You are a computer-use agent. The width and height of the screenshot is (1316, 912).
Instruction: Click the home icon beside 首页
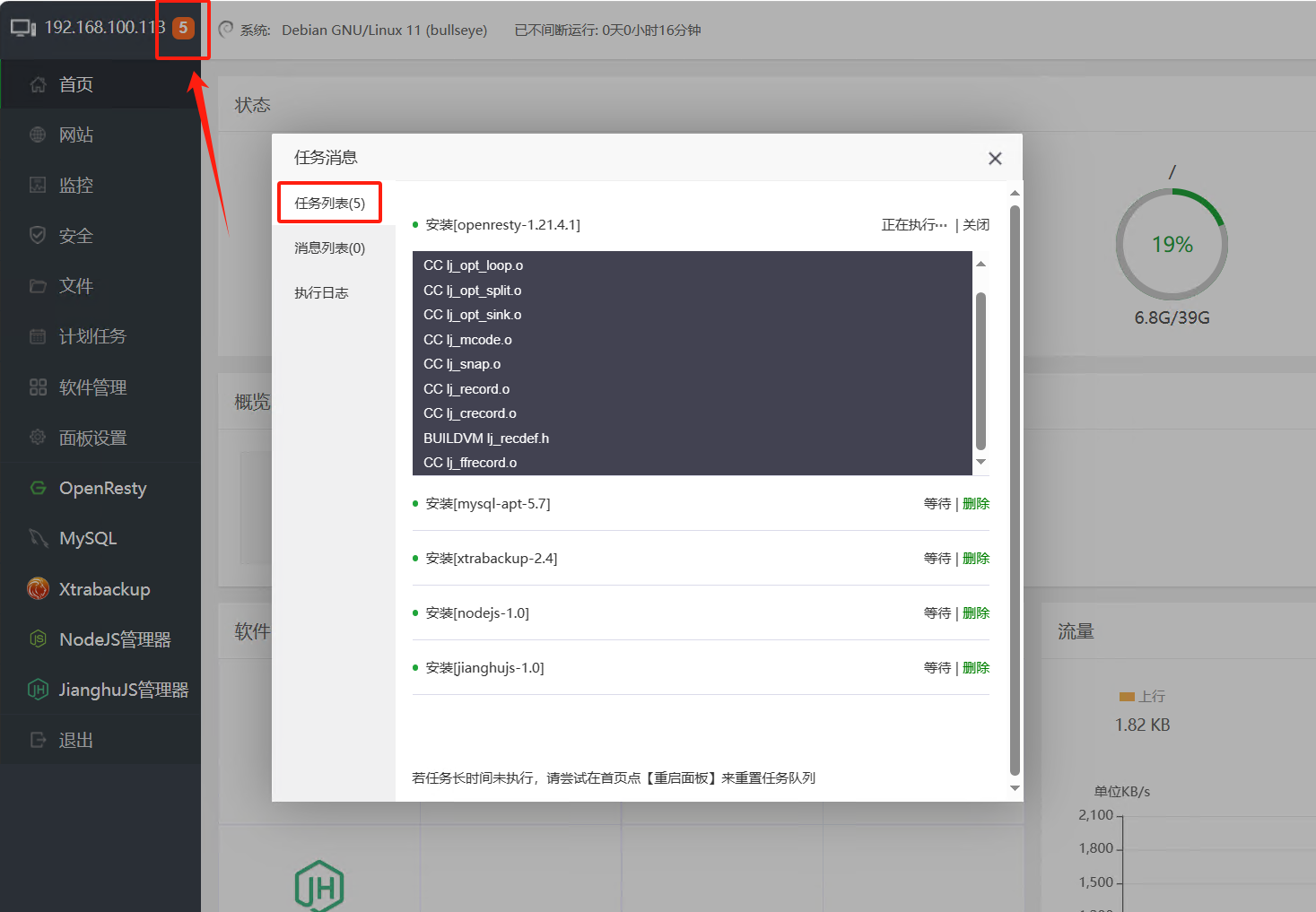pos(38,84)
